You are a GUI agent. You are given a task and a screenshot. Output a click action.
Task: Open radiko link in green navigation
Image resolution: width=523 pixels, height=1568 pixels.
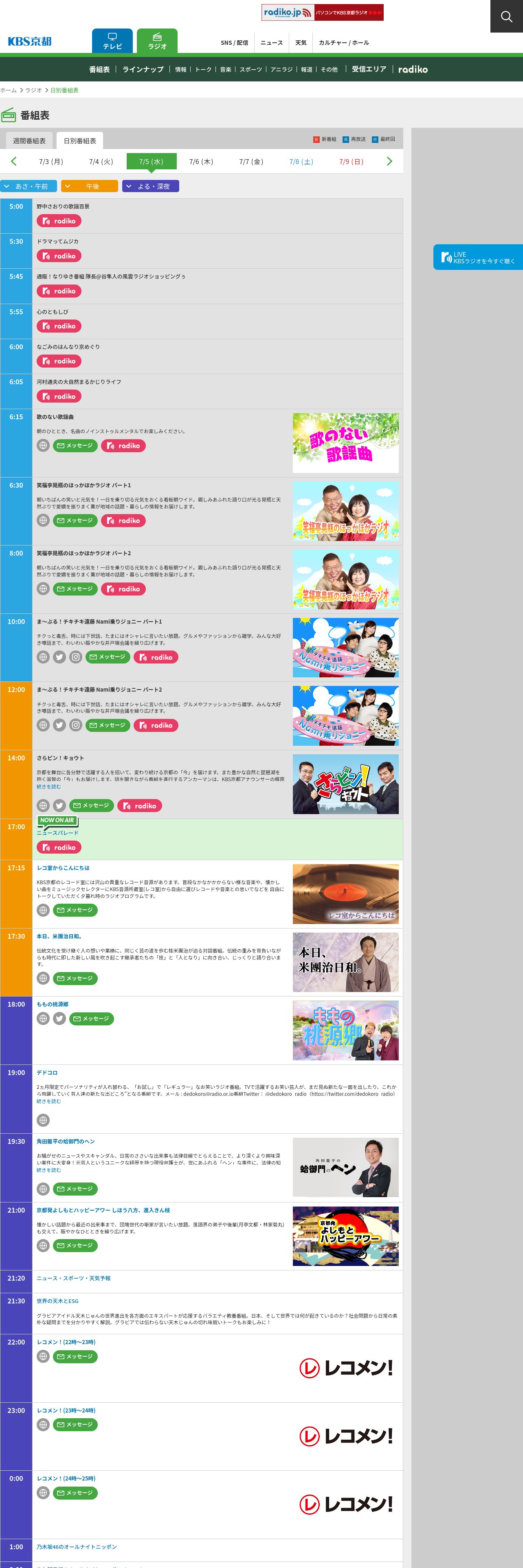pos(413,69)
